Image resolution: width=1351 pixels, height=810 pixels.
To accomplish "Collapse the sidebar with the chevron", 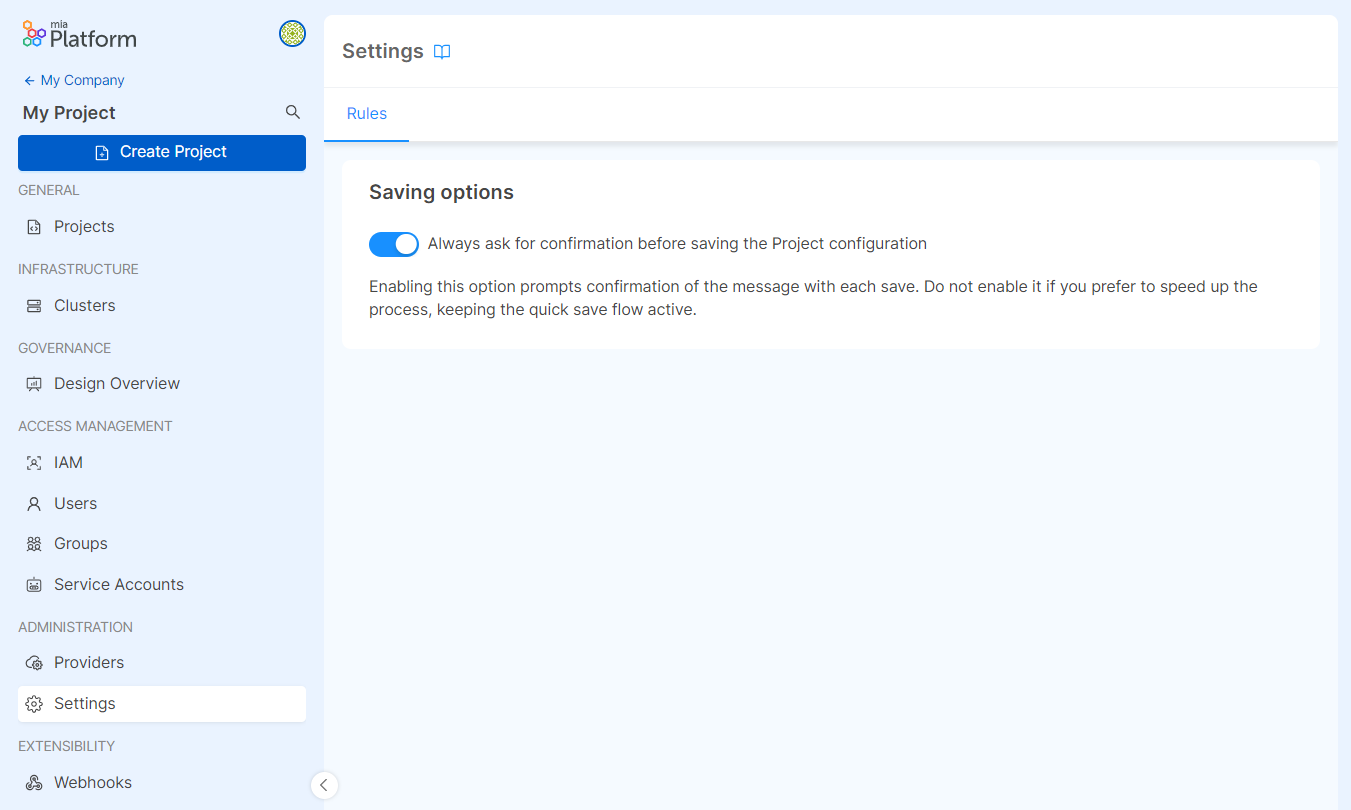I will 324,785.
